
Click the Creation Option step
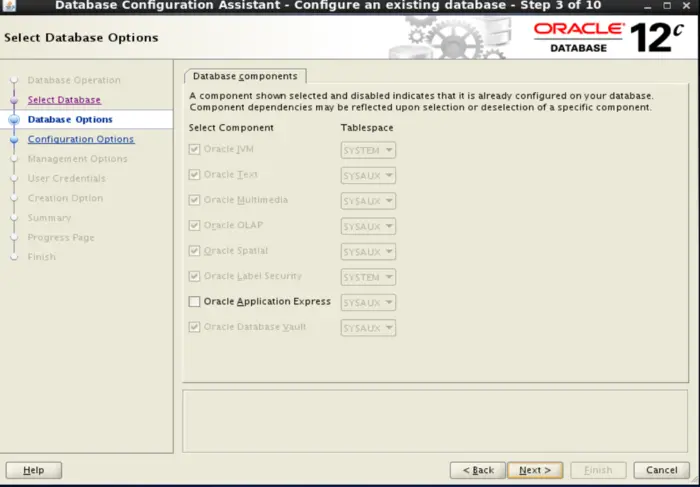tap(65, 198)
